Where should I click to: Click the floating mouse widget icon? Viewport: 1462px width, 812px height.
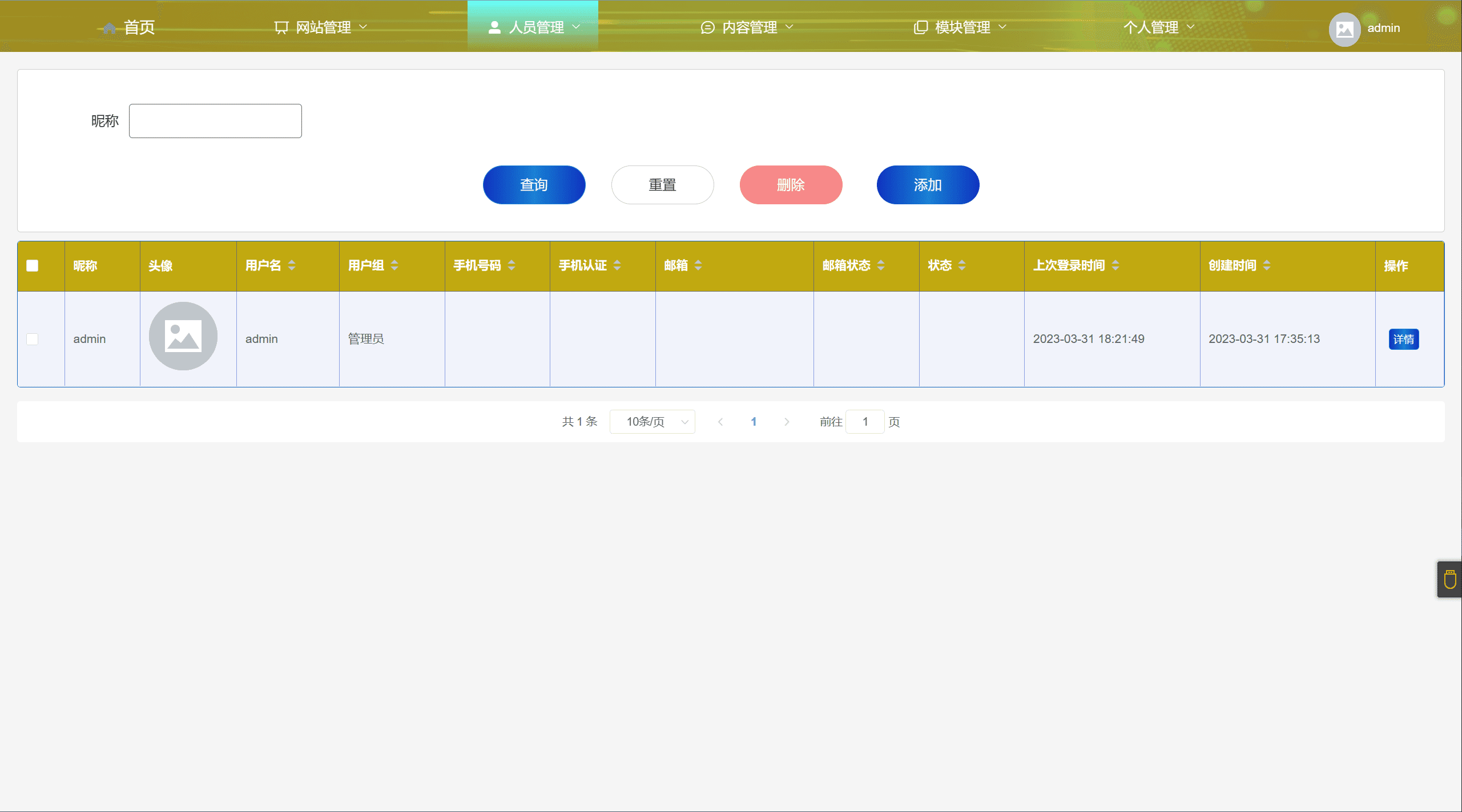point(1449,580)
